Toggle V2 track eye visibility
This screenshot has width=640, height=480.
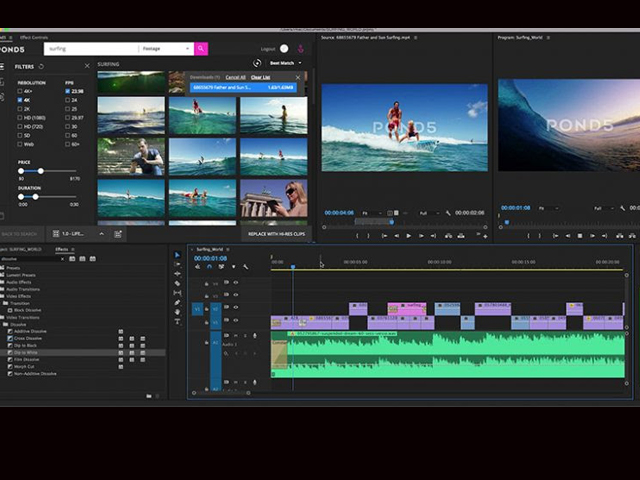[236, 307]
